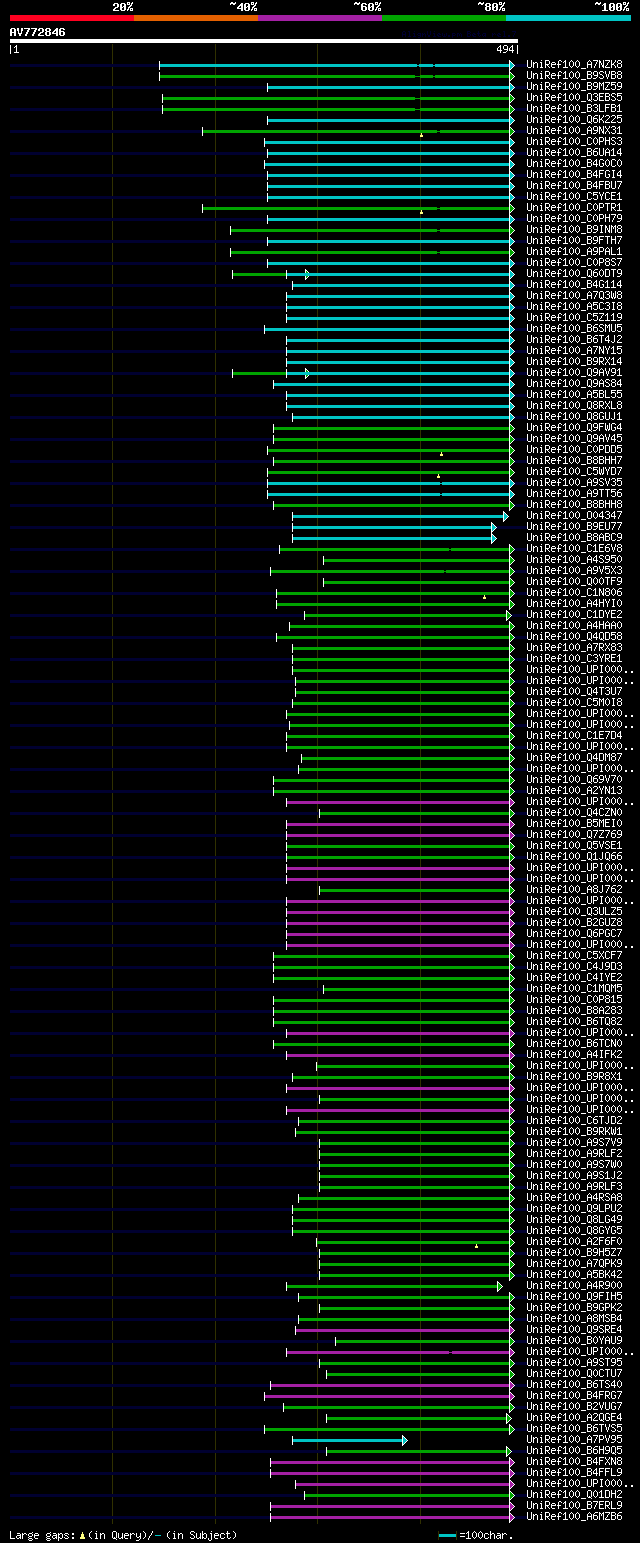The image size is (640, 1543).
Task: Select the UniRef100_Q01DH2 label
Action: click(575, 1494)
